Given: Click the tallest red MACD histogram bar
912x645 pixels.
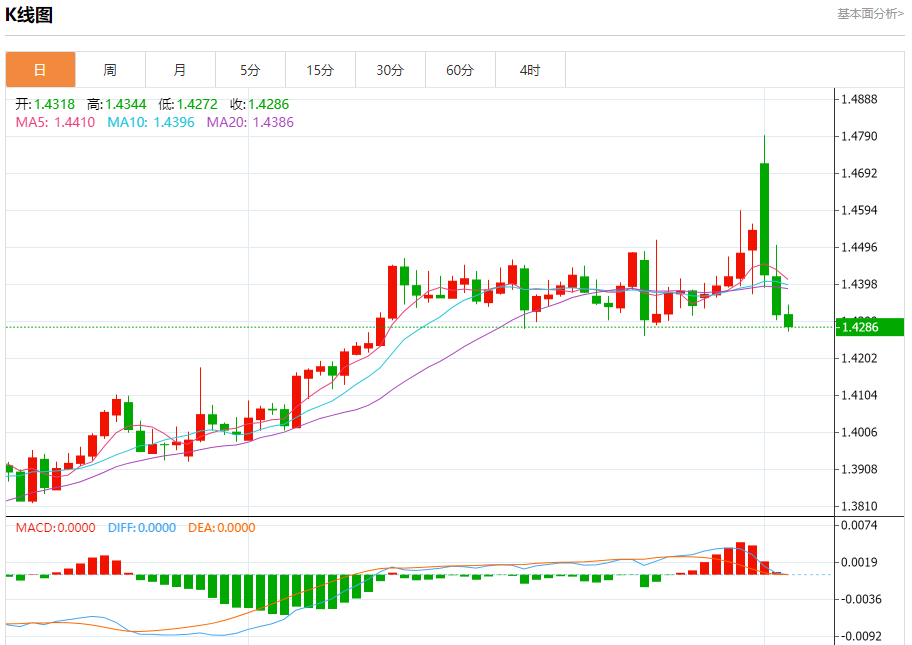Looking at the screenshot, I should 740,558.
